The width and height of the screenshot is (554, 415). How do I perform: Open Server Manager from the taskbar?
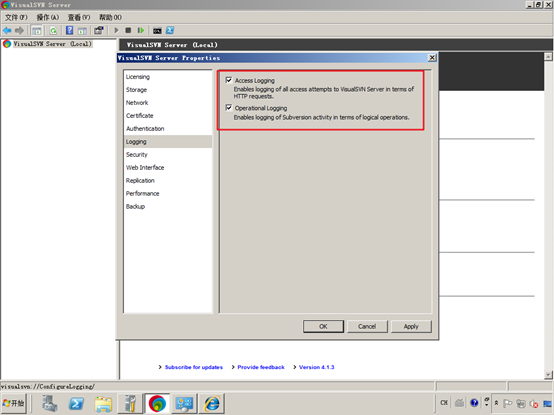click(50, 403)
